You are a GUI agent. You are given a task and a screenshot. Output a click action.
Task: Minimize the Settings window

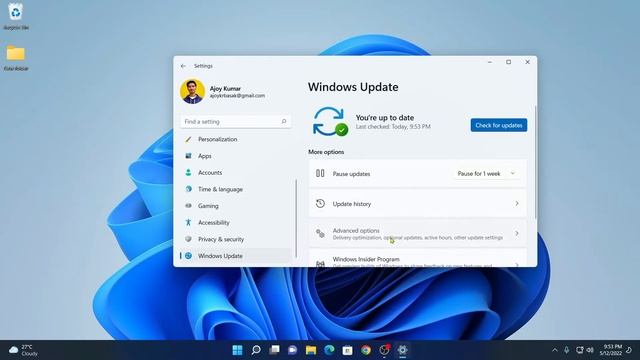tap(490, 62)
